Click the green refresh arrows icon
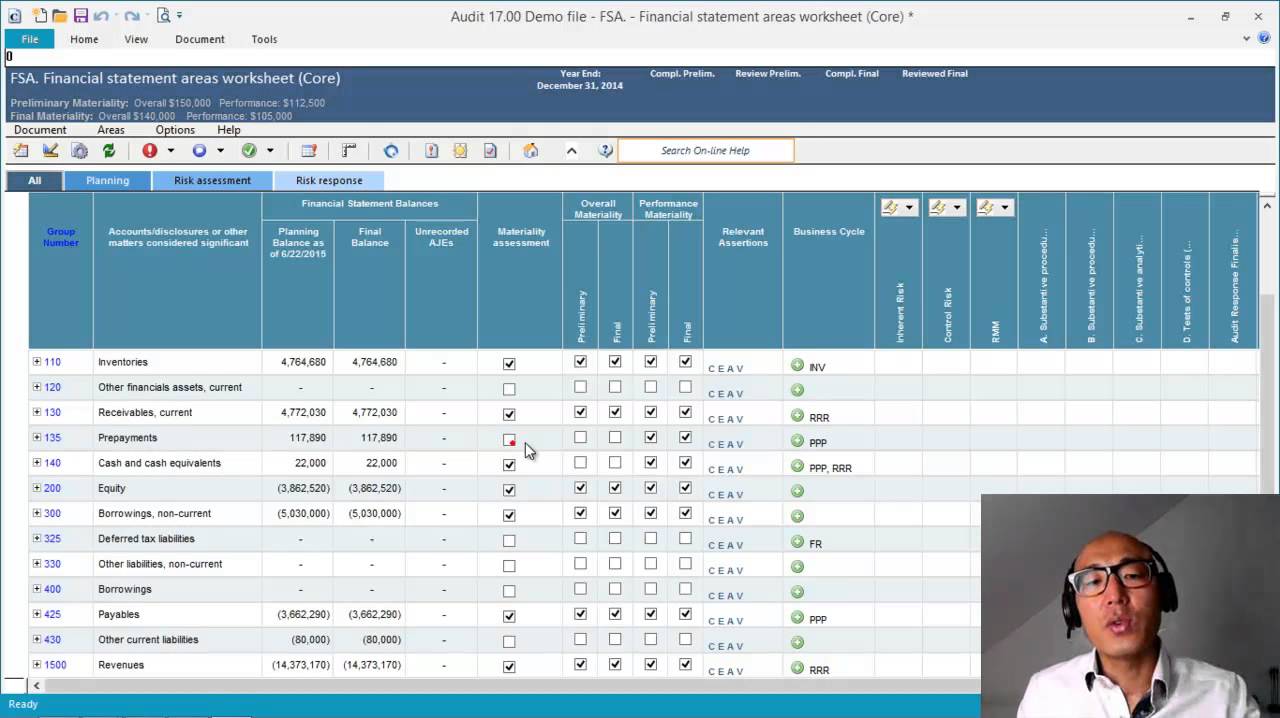The width and height of the screenshot is (1280, 718). [x=109, y=151]
